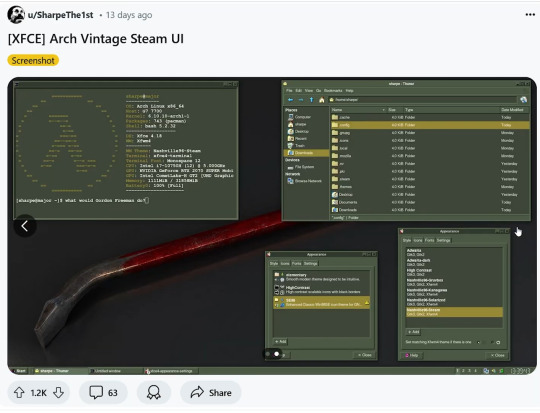This screenshot has width=540, height=413.
Task: Click the reload icon beside Thunar's path bar
Action: point(523,100)
